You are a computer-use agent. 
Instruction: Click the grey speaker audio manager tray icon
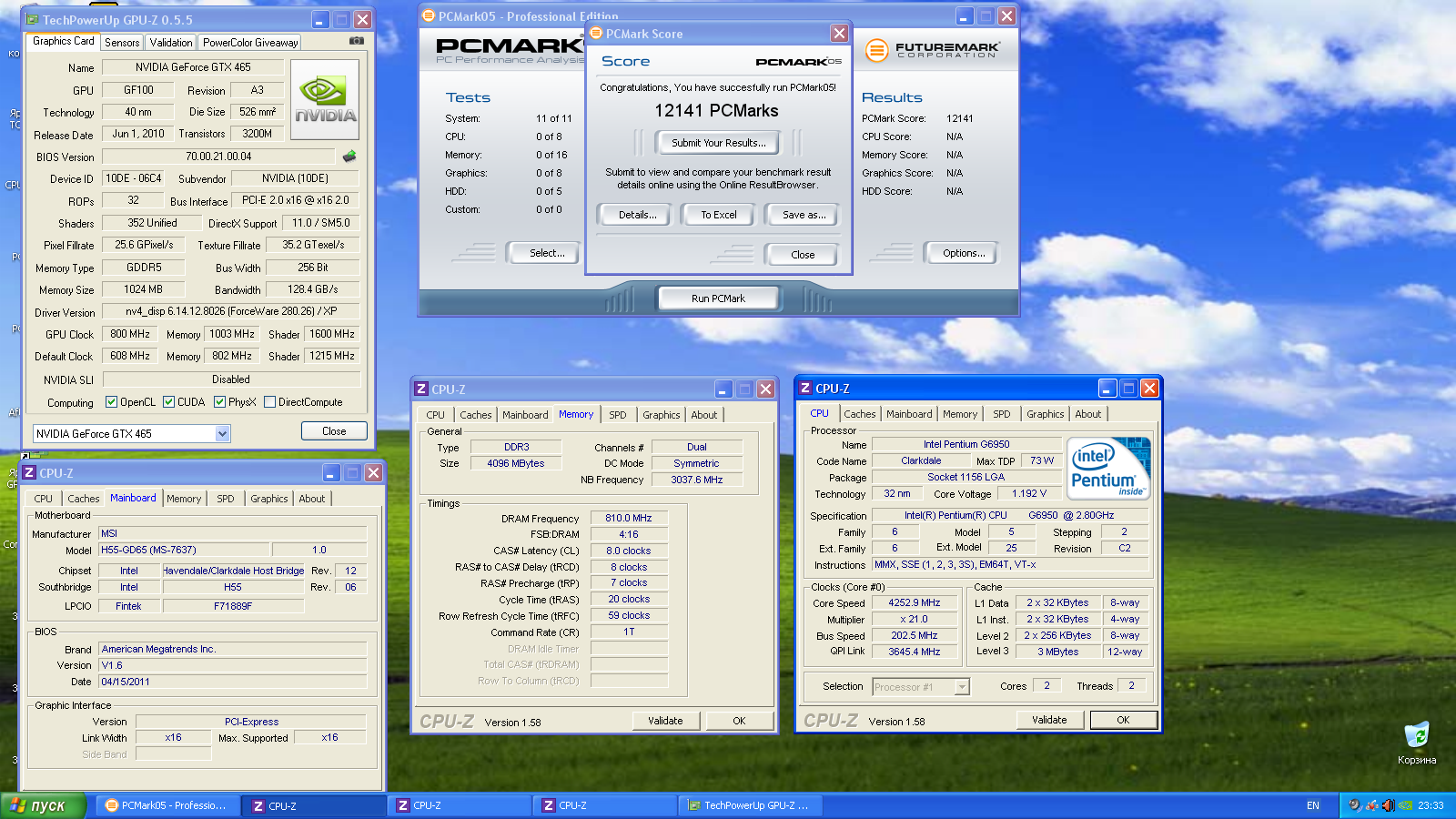tap(1356, 805)
